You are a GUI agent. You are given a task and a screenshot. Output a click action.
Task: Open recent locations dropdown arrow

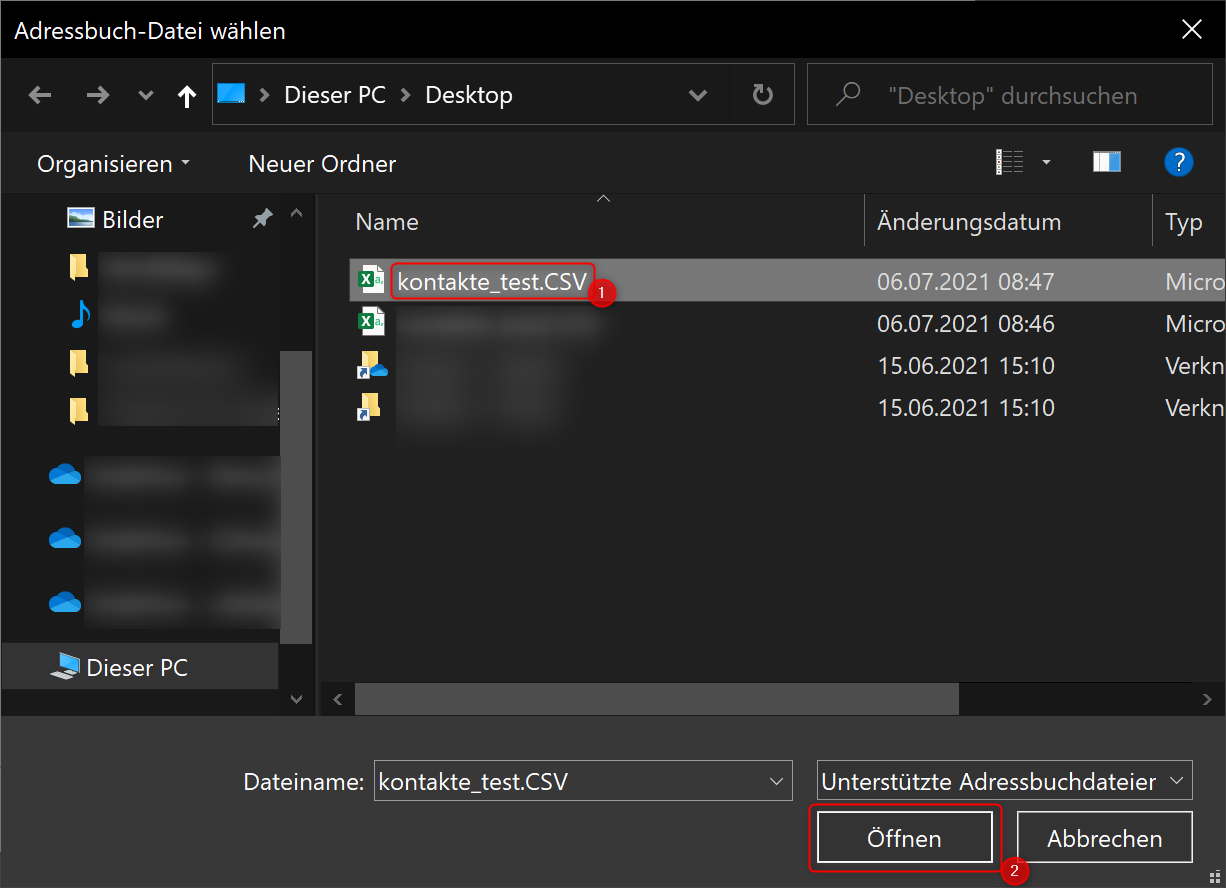coord(146,96)
